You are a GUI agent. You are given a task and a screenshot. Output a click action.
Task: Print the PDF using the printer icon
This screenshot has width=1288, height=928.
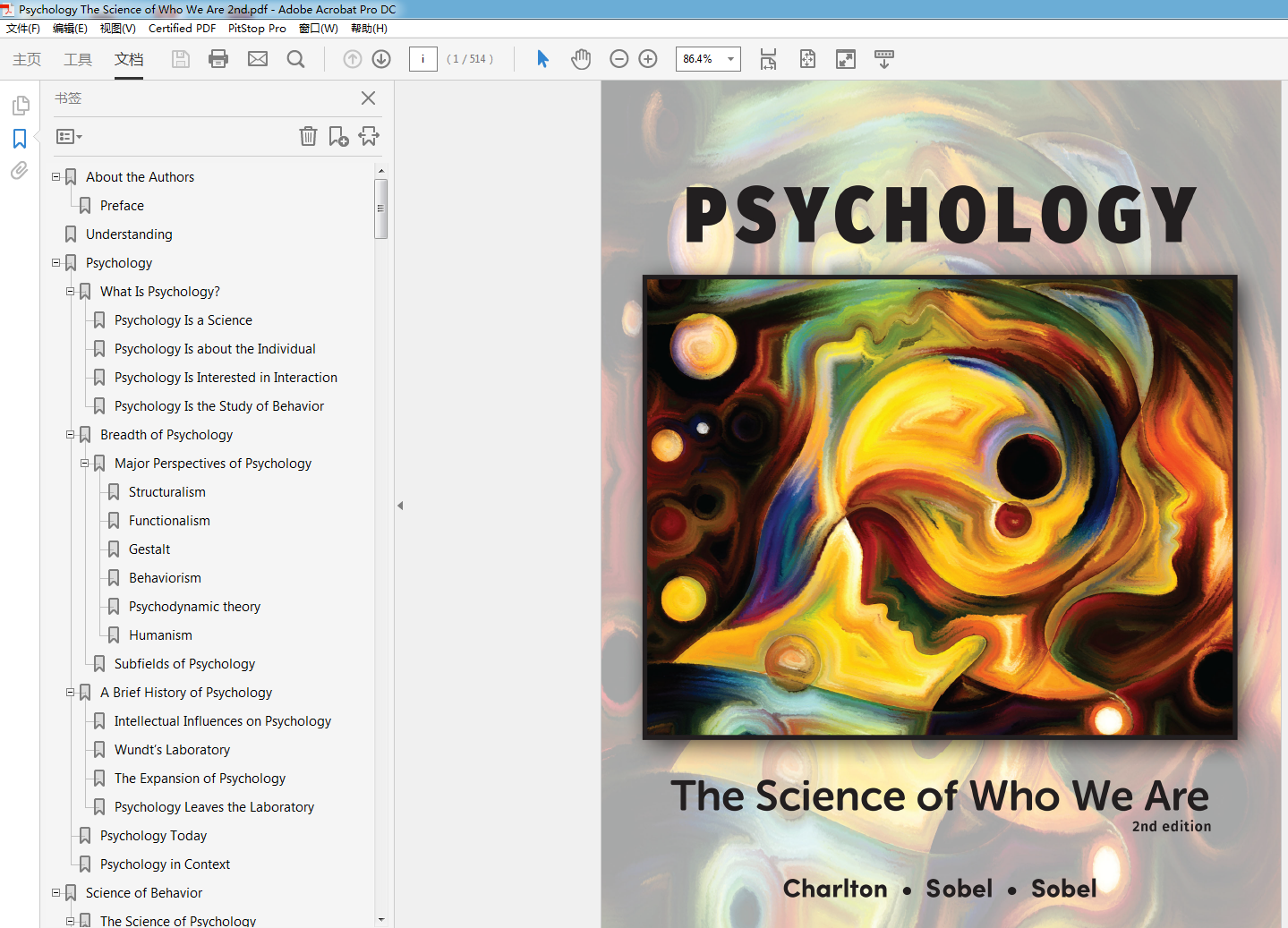tap(218, 59)
